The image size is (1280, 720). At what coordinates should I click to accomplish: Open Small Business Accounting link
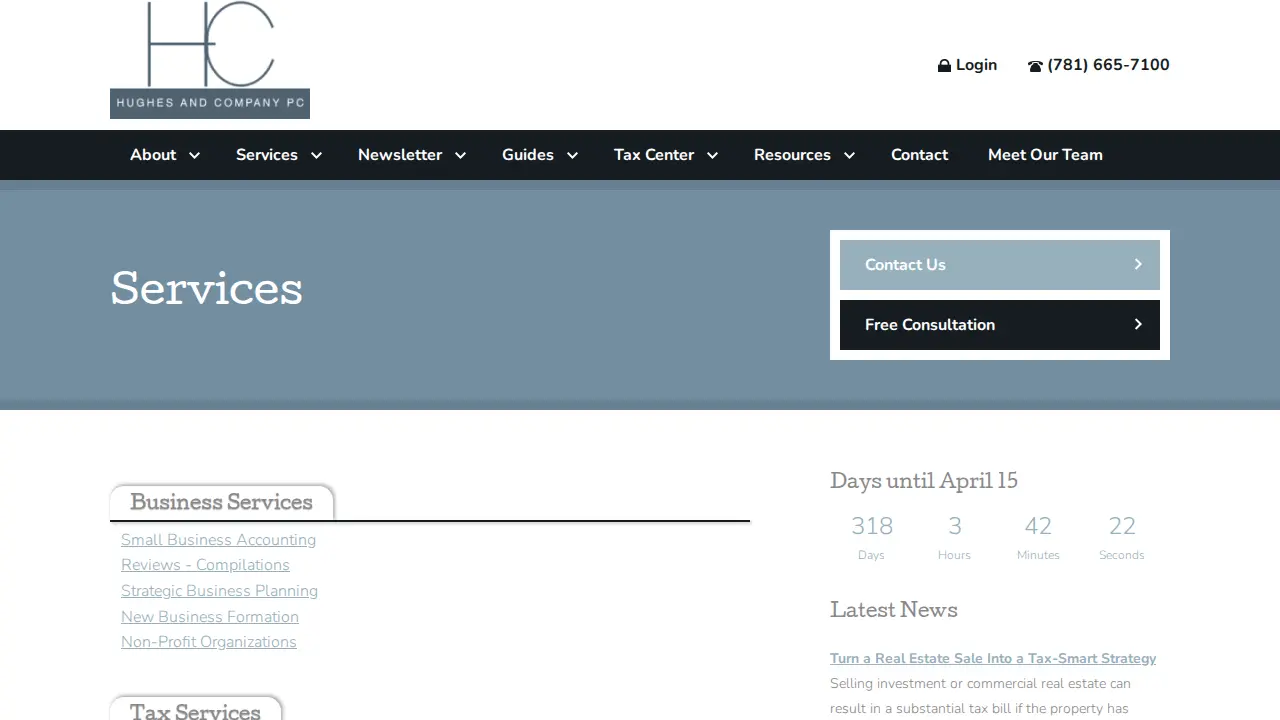tap(218, 540)
